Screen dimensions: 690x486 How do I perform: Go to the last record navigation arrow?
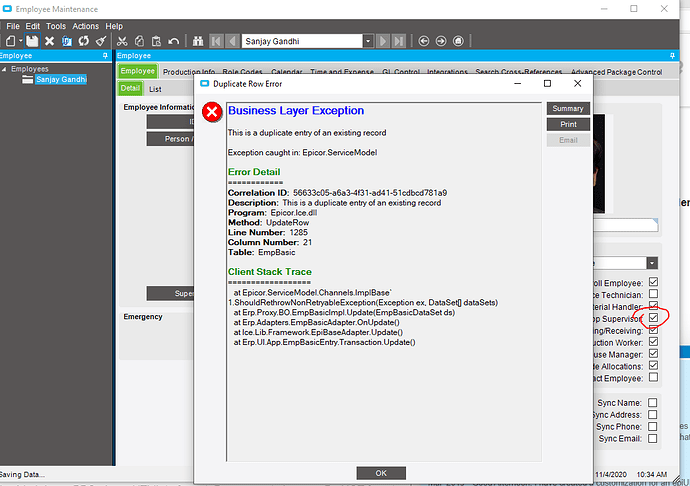[399, 41]
